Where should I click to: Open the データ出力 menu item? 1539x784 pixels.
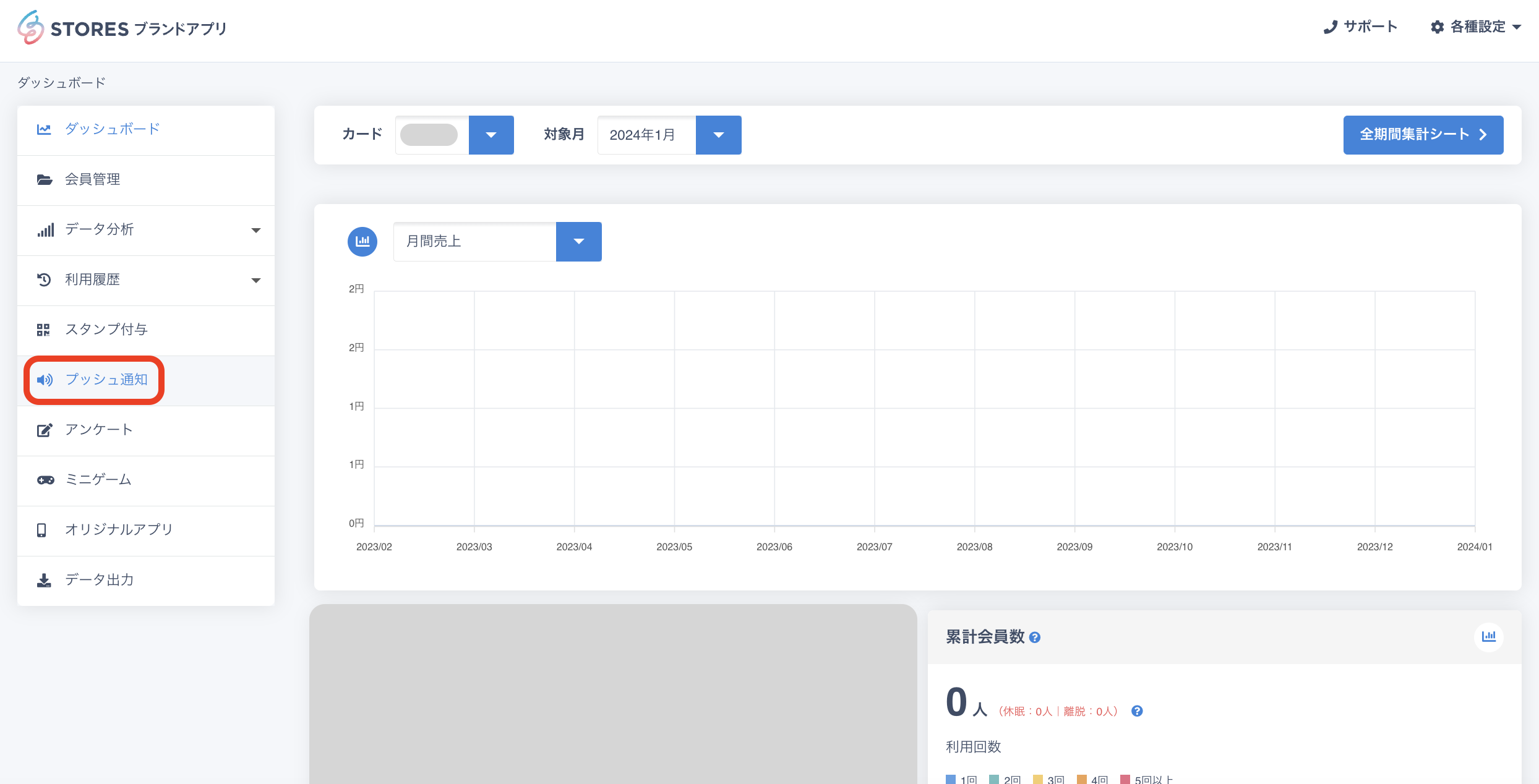tap(146, 580)
